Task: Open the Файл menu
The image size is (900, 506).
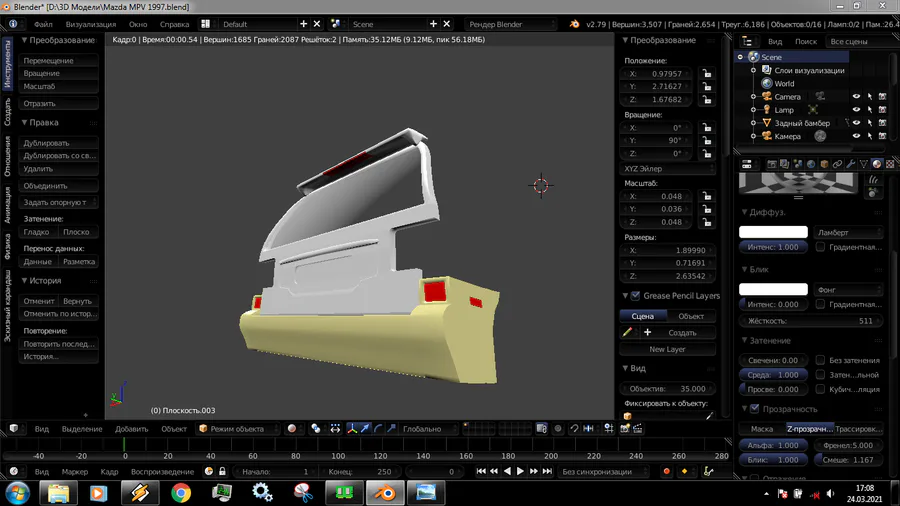Action: 43,24
